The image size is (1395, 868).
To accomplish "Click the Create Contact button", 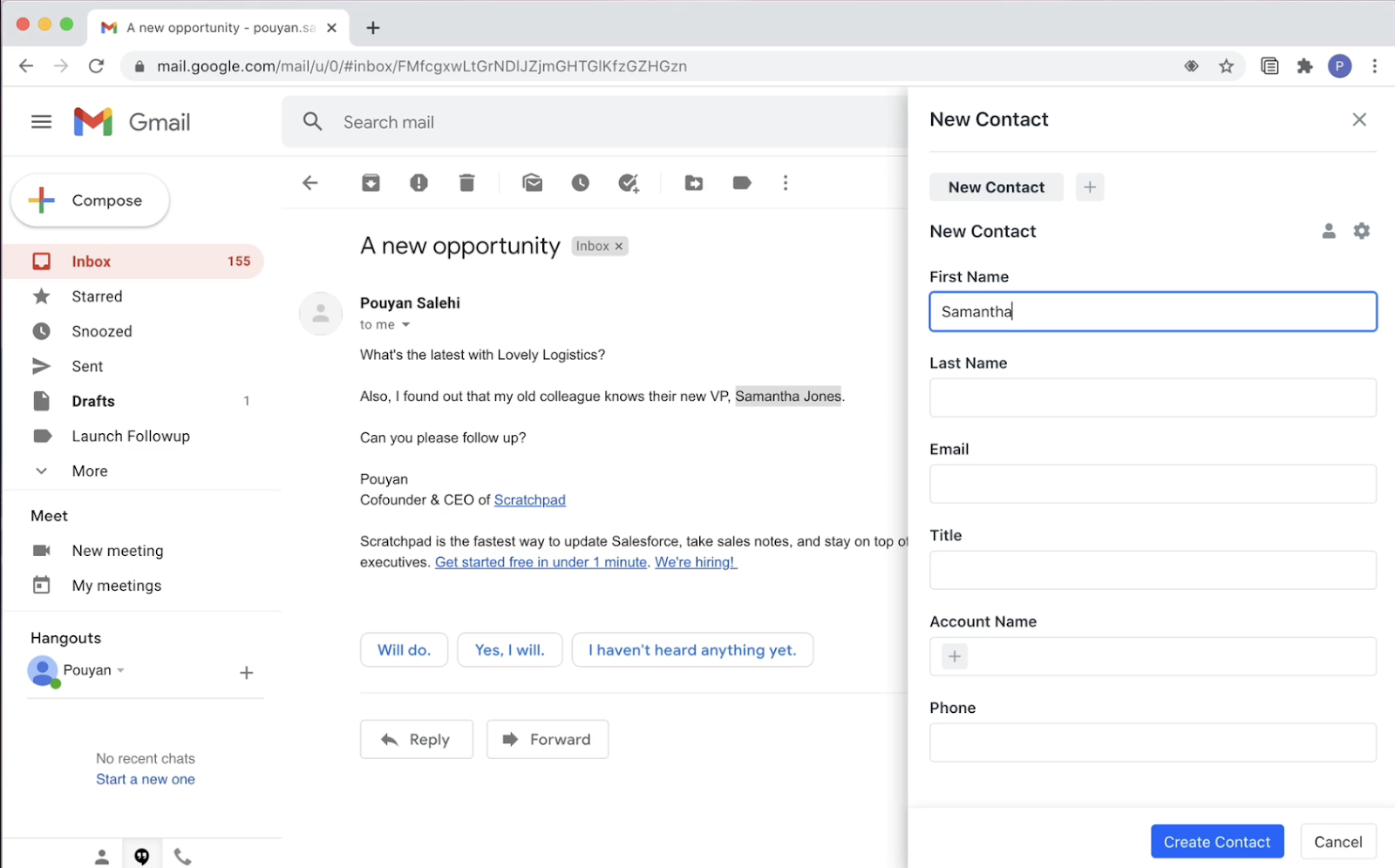I will click(1217, 842).
